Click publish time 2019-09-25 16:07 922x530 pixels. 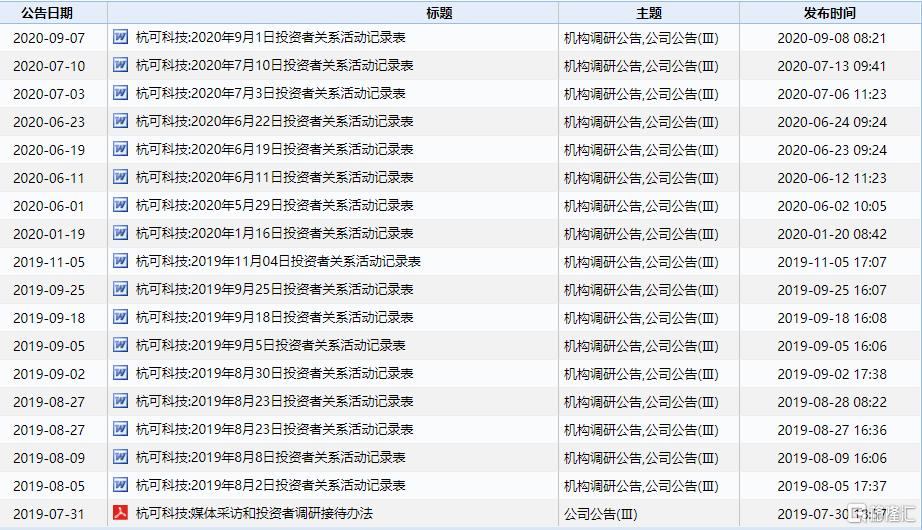click(831, 290)
